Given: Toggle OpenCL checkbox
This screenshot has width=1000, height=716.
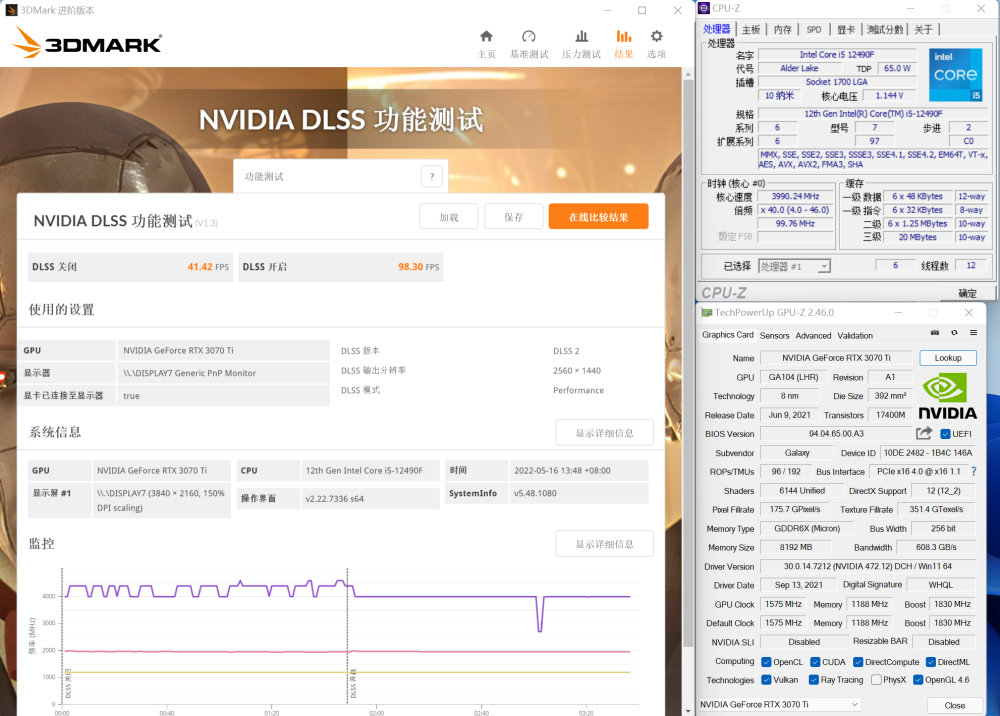Looking at the screenshot, I should tap(767, 662).
